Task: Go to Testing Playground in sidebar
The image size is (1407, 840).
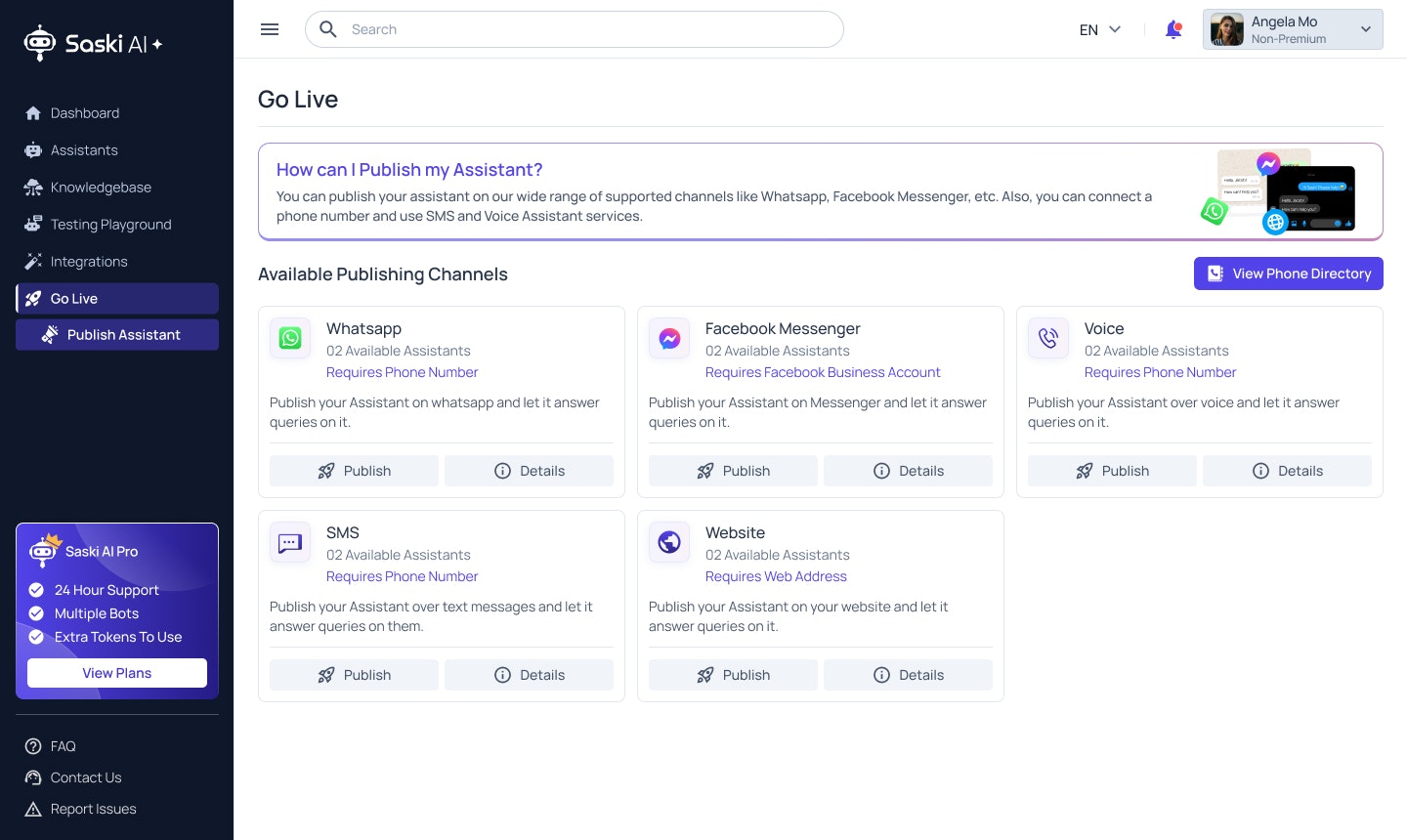Action: 110,225
